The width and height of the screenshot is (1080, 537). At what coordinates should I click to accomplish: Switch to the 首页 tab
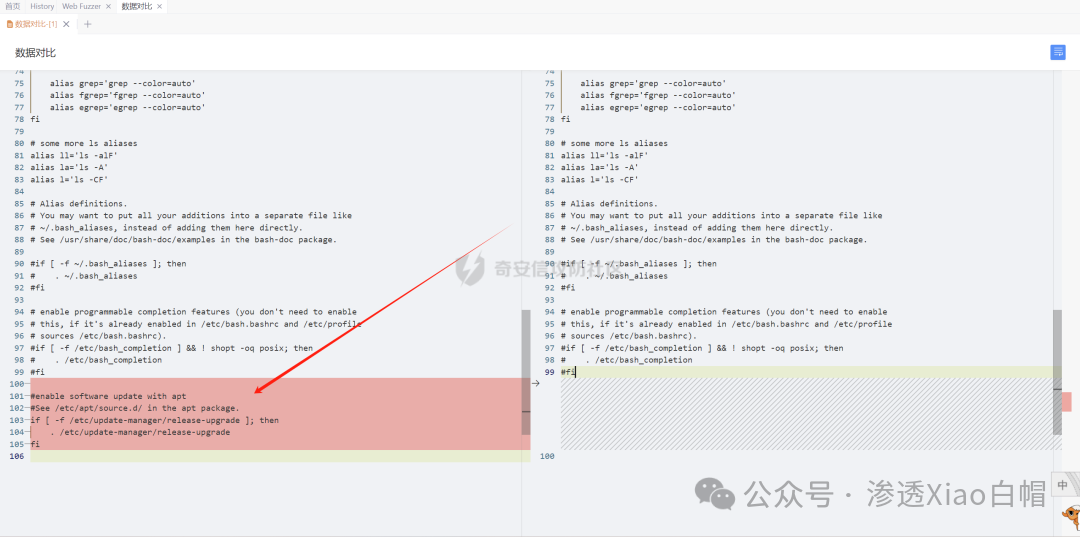pos(12,6)
